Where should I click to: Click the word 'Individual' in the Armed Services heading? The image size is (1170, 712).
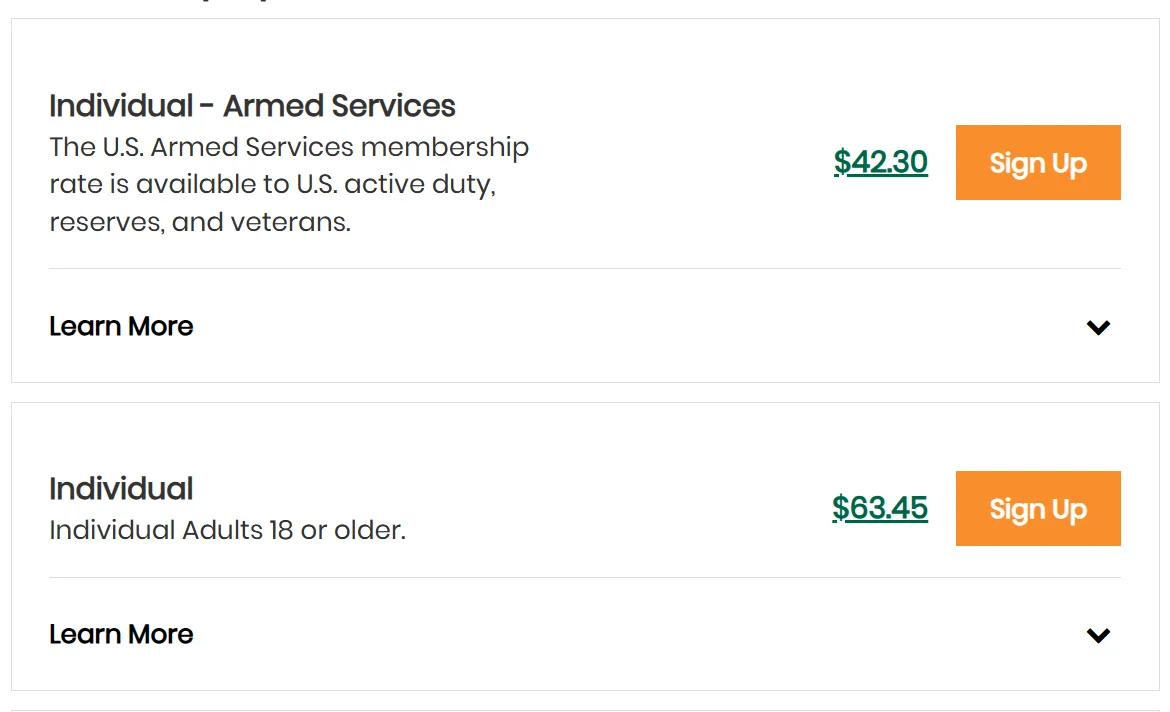121,106
